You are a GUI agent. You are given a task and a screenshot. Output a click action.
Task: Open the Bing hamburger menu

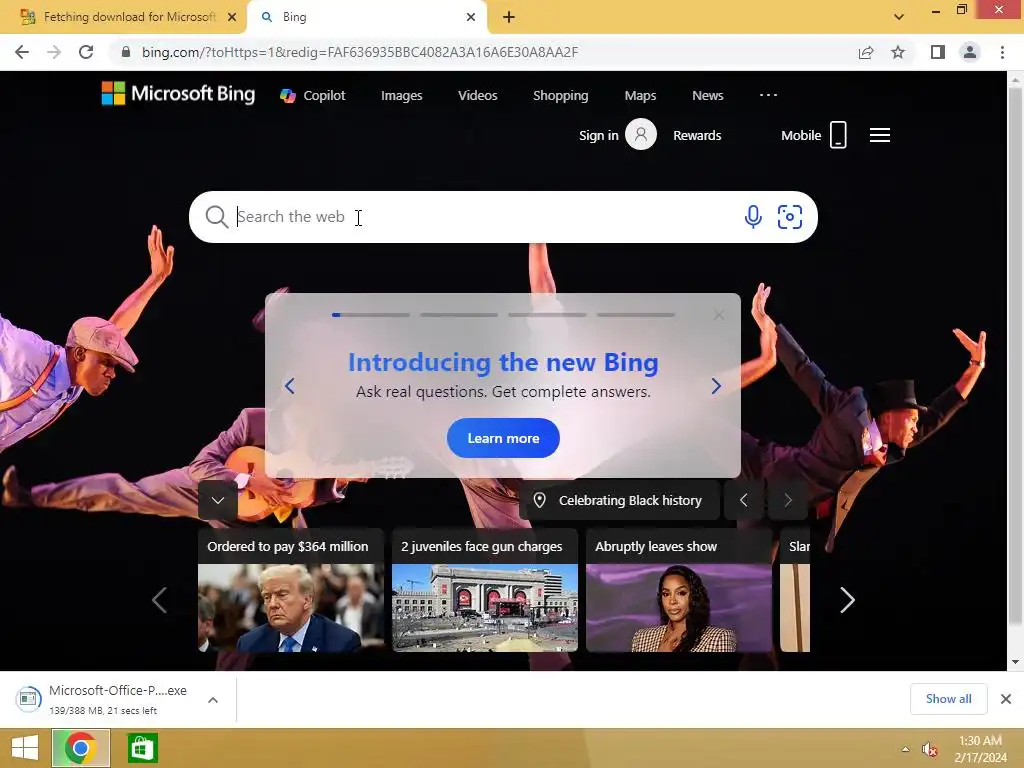(880, 135)
